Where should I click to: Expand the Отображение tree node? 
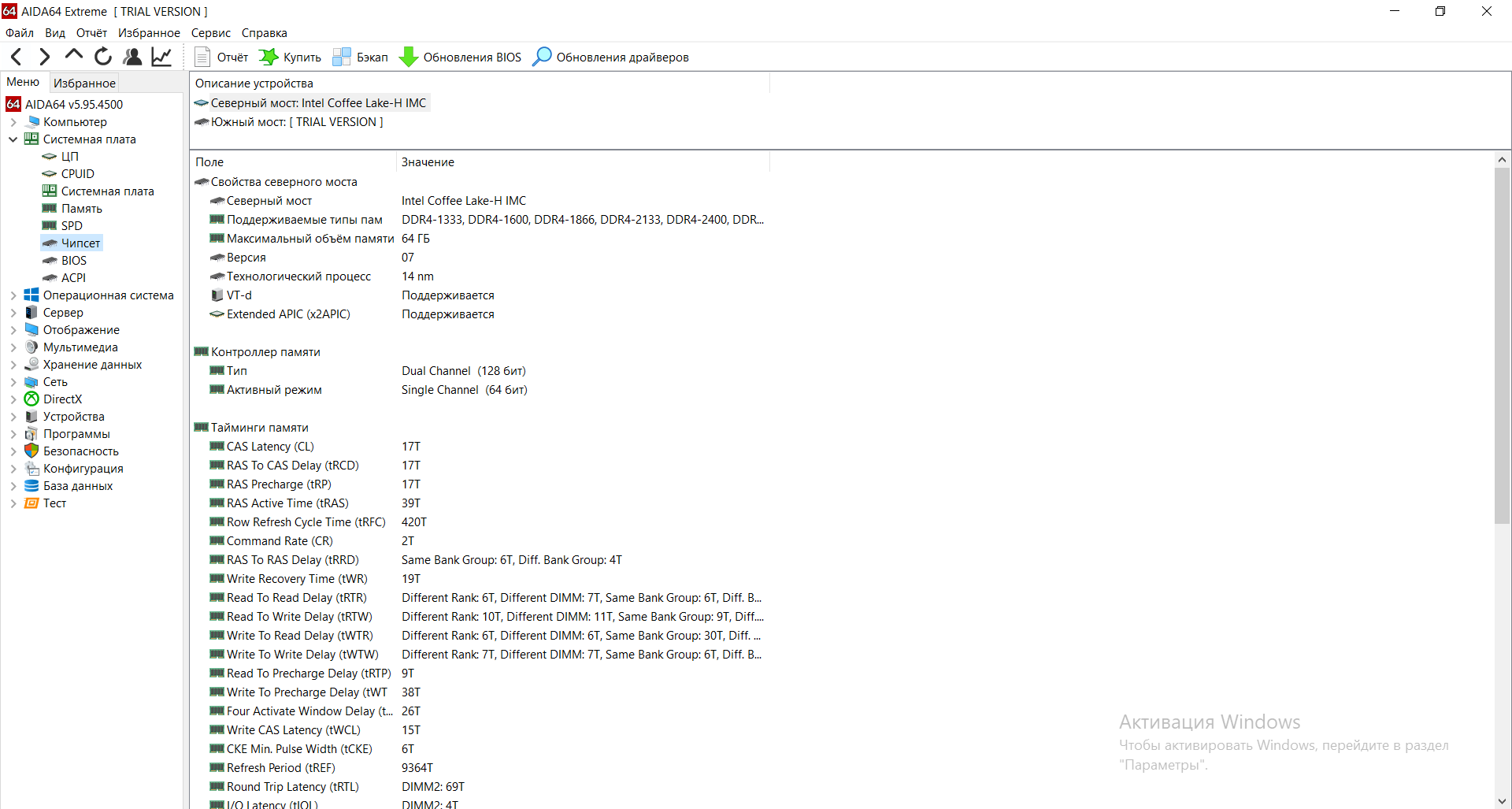[x=13, y=330]
